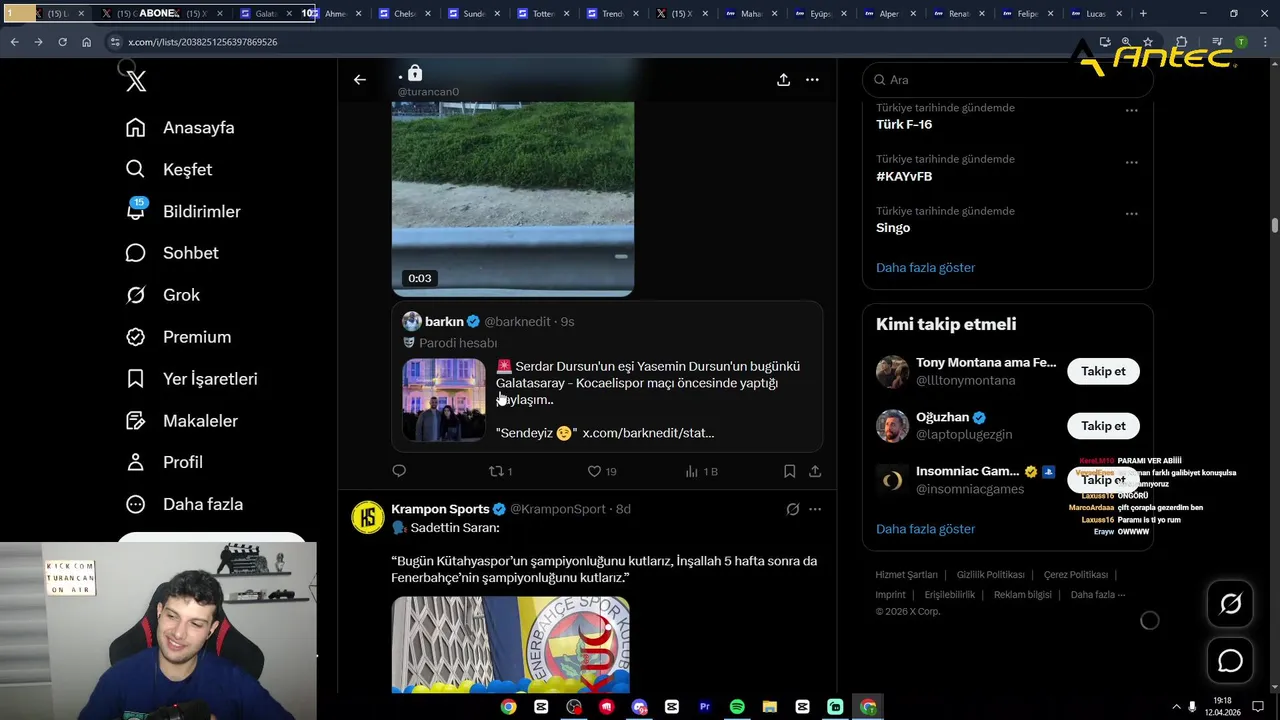This screenshot has width=1280, height=720.
Task: Like the post with 19 likes
Action: click(601, 471)
